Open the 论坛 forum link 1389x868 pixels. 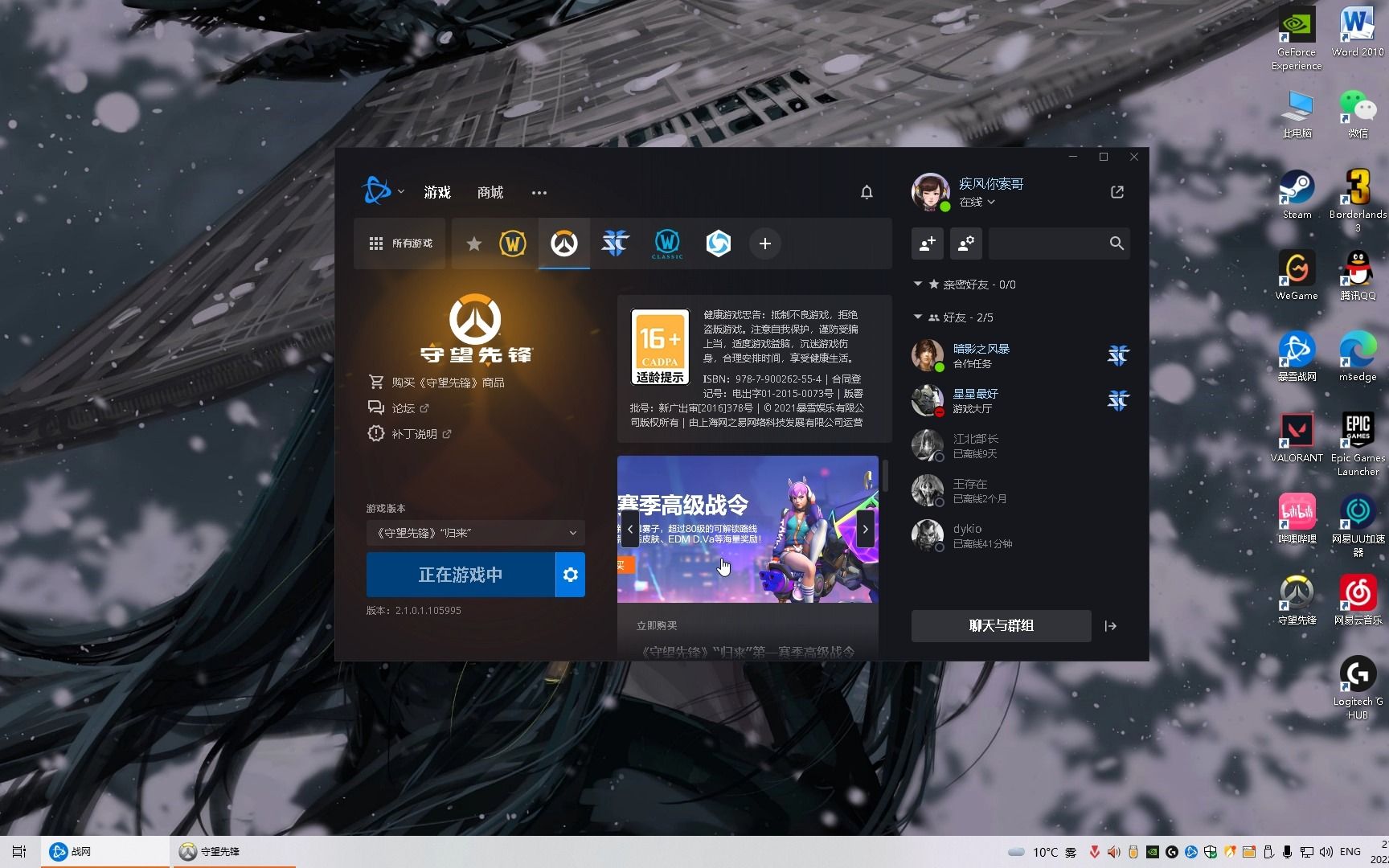click(399, 407)
